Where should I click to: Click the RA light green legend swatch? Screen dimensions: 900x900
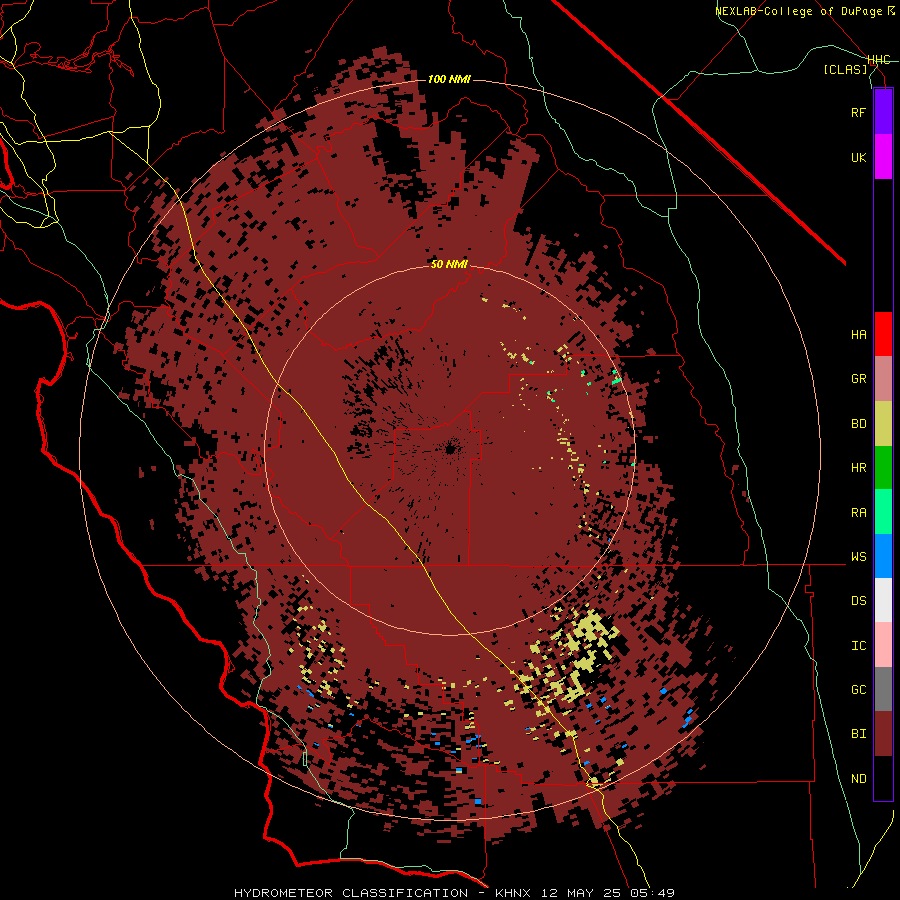pyautogui.click(x=883, y=512)
